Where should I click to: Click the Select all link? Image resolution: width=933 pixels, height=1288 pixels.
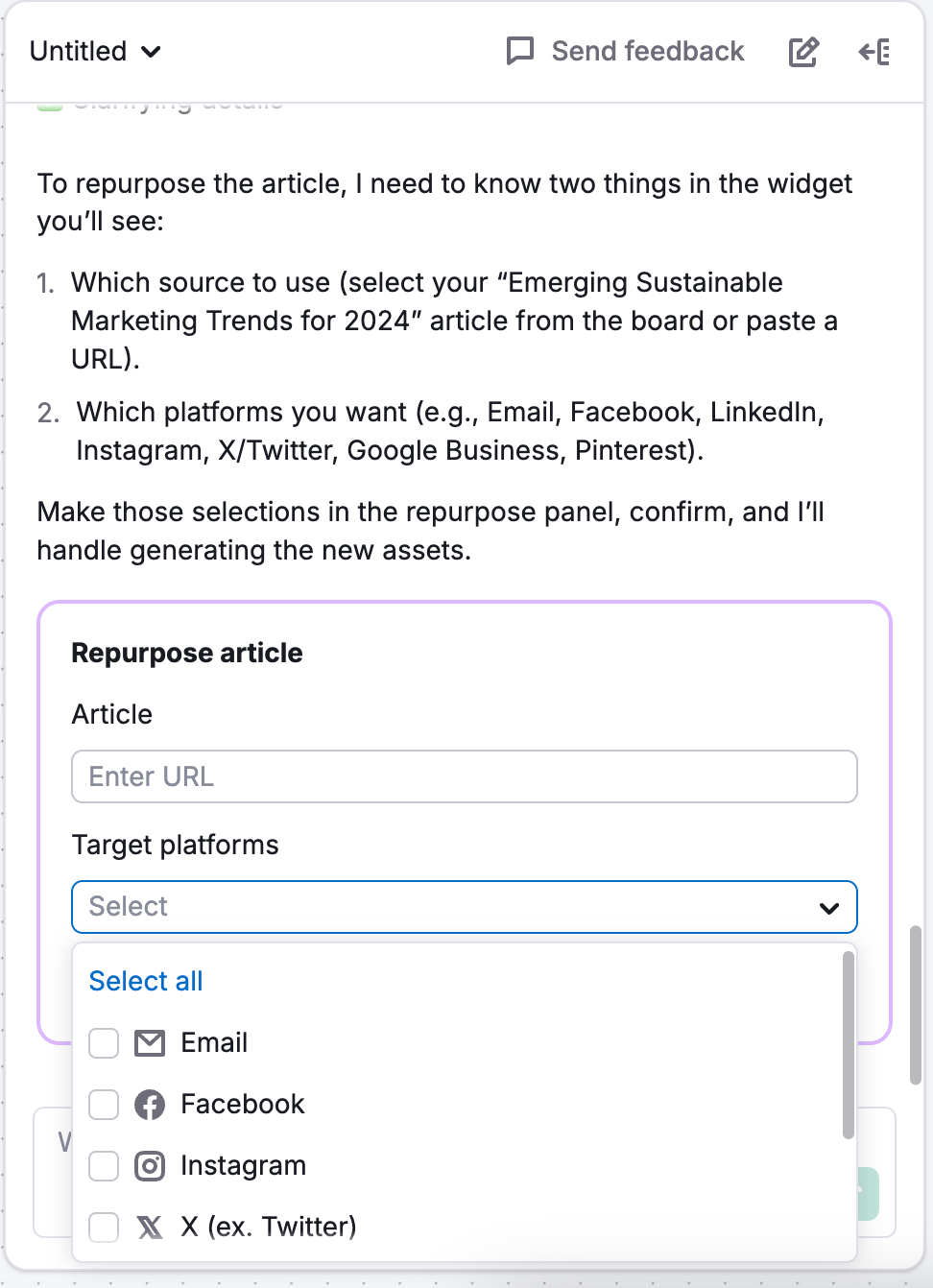[146, 981]
